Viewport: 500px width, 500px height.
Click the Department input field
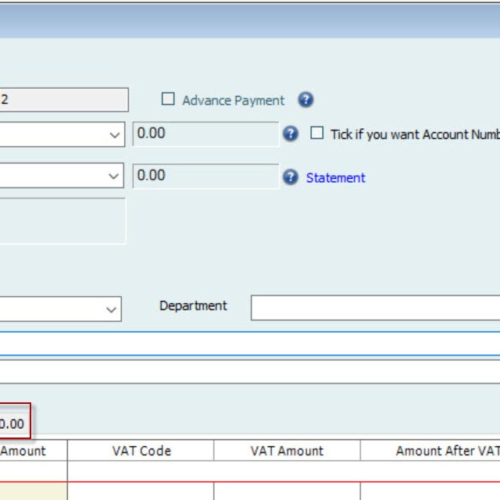click(x=375, y=308)
